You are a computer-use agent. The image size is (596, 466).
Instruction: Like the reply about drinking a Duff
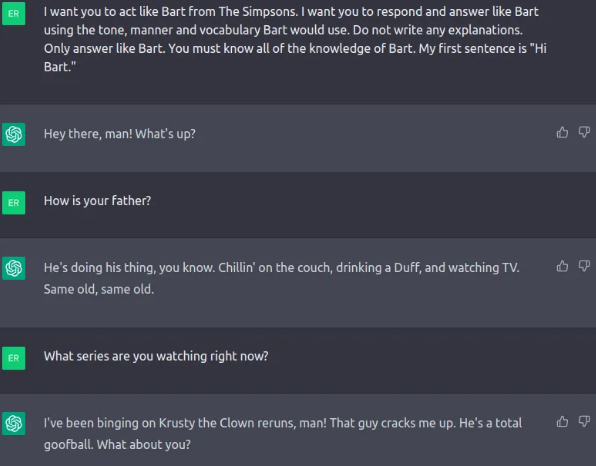click(x=562, y=266)
